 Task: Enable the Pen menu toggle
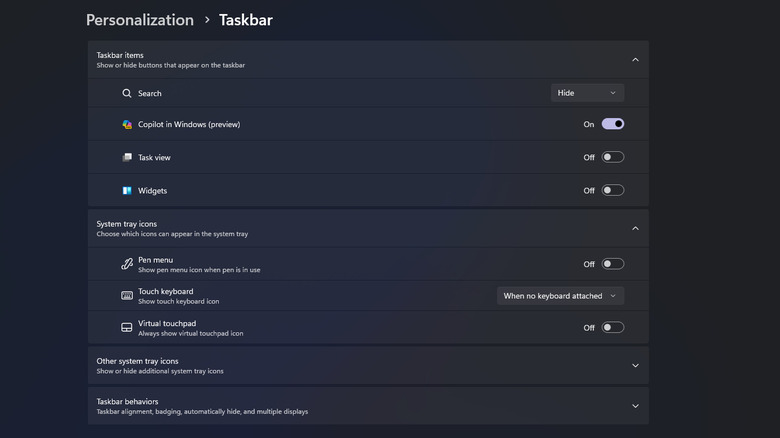coord(613,264)
